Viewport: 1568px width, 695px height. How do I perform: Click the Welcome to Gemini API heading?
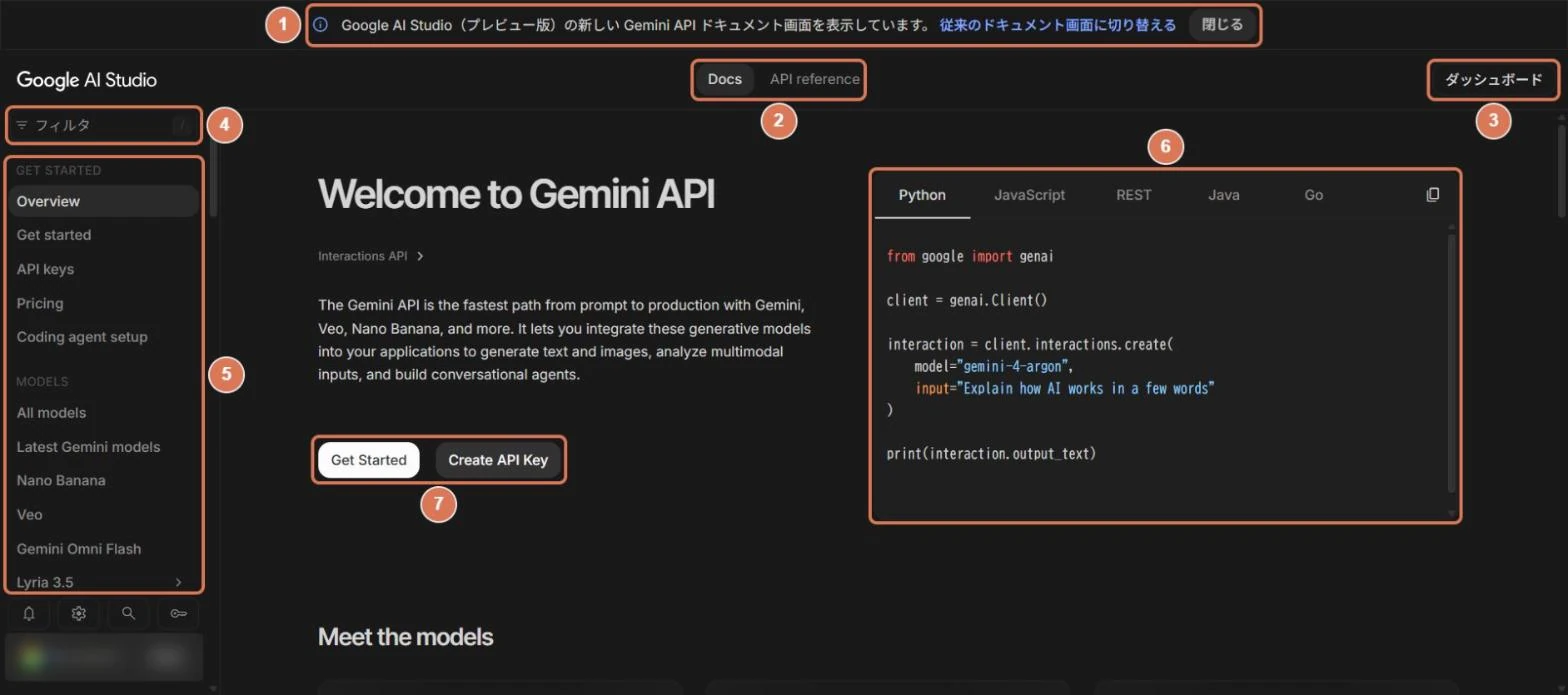[516, 195]
